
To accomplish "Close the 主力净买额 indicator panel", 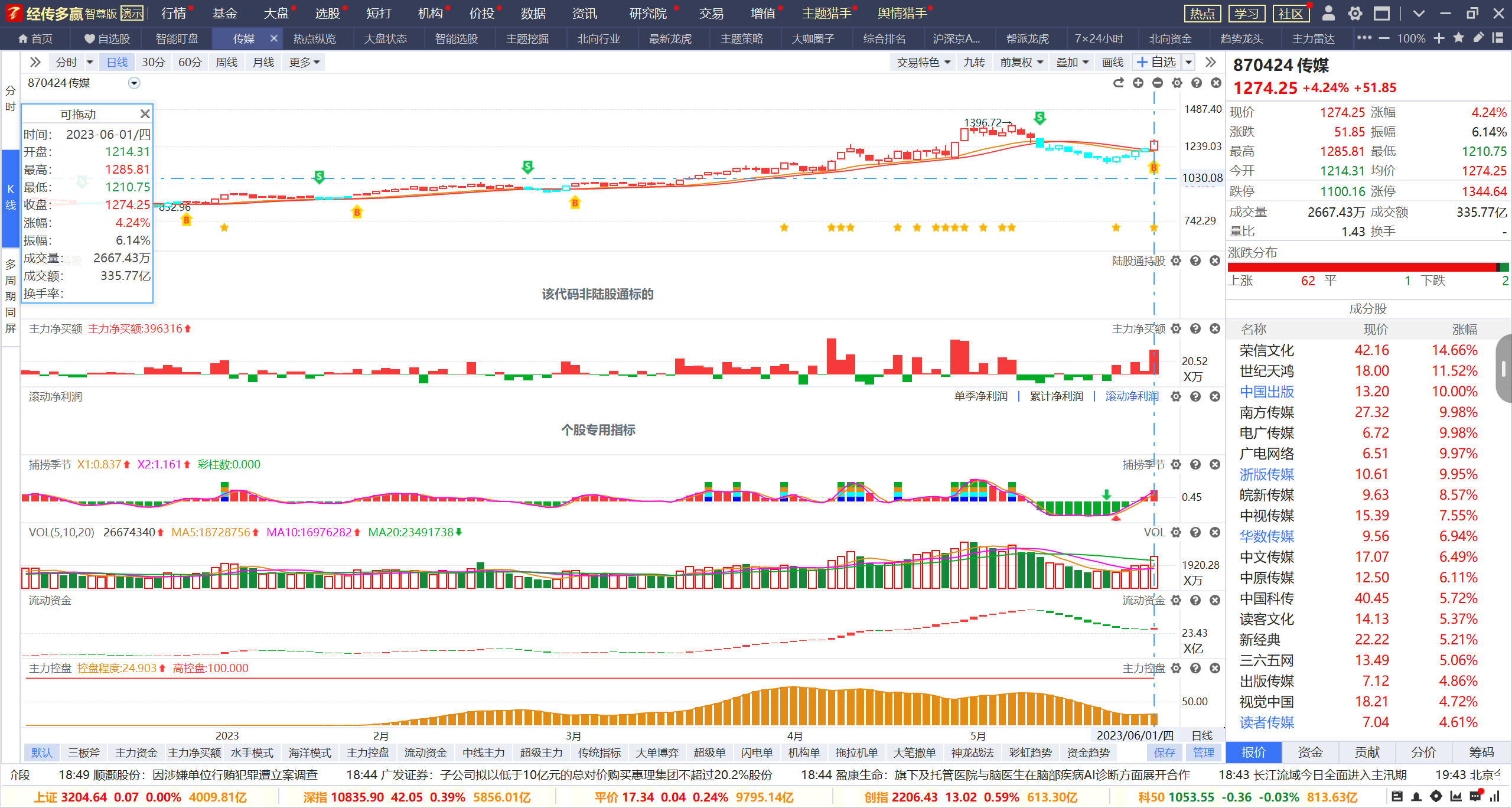I will (1215, 328).
